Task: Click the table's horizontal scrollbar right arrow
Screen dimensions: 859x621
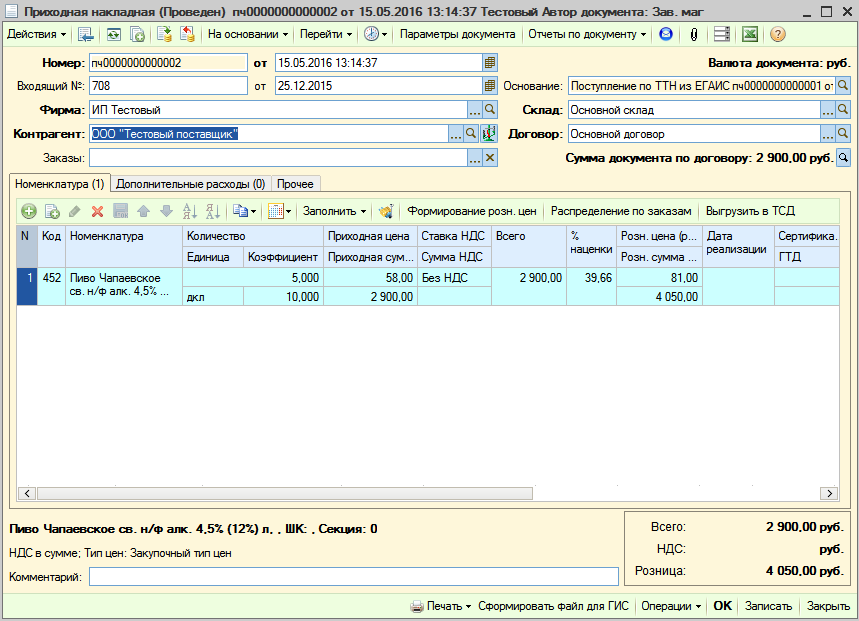Action: point(830,494)
